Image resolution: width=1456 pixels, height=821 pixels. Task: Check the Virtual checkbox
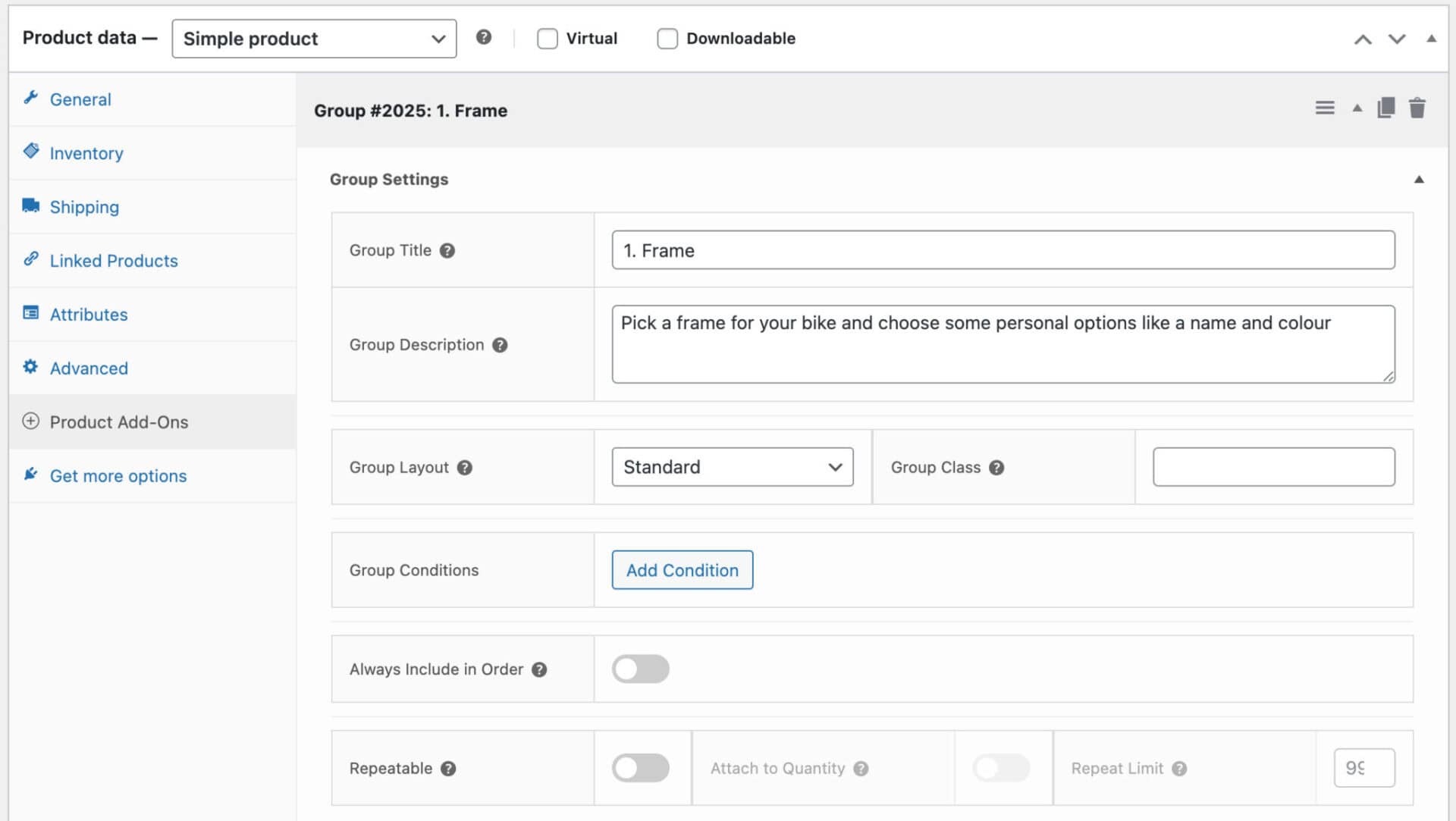click(x=547, y=39)
